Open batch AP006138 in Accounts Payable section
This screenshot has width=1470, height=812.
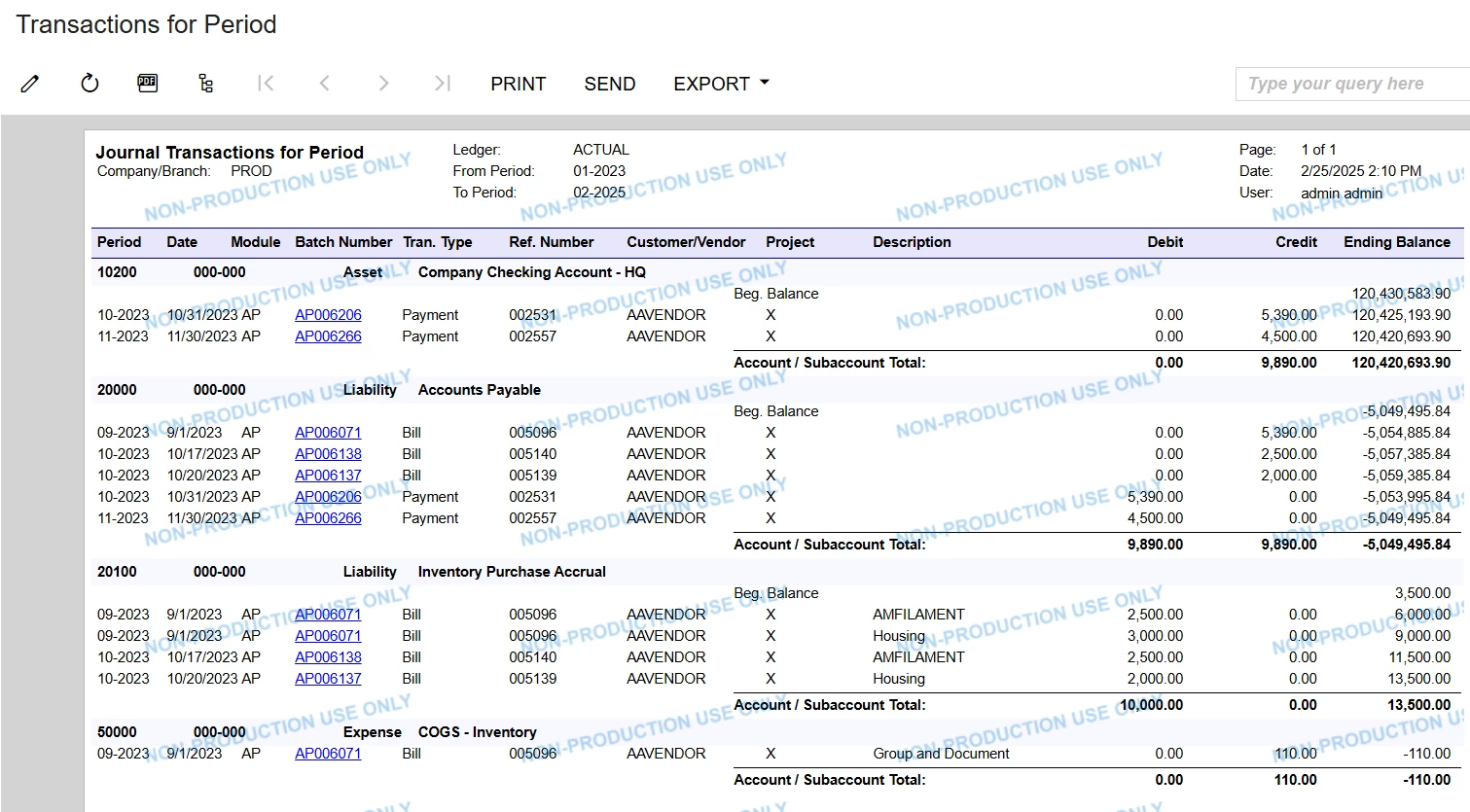coord(328,454)
